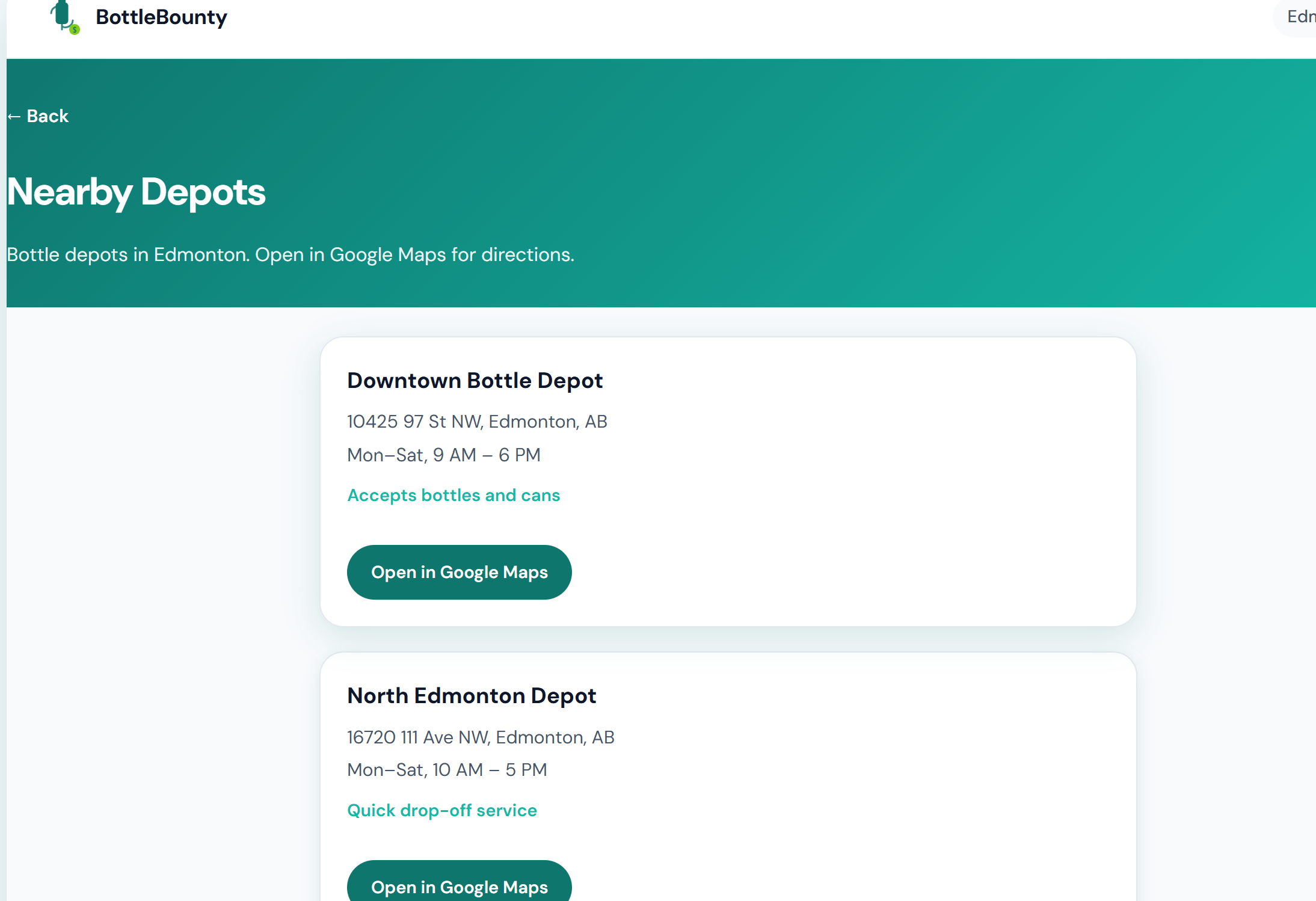Open North Edmonton Depot in Google Maps
This screenshot has width=1316, height=901.
[459, 886]
